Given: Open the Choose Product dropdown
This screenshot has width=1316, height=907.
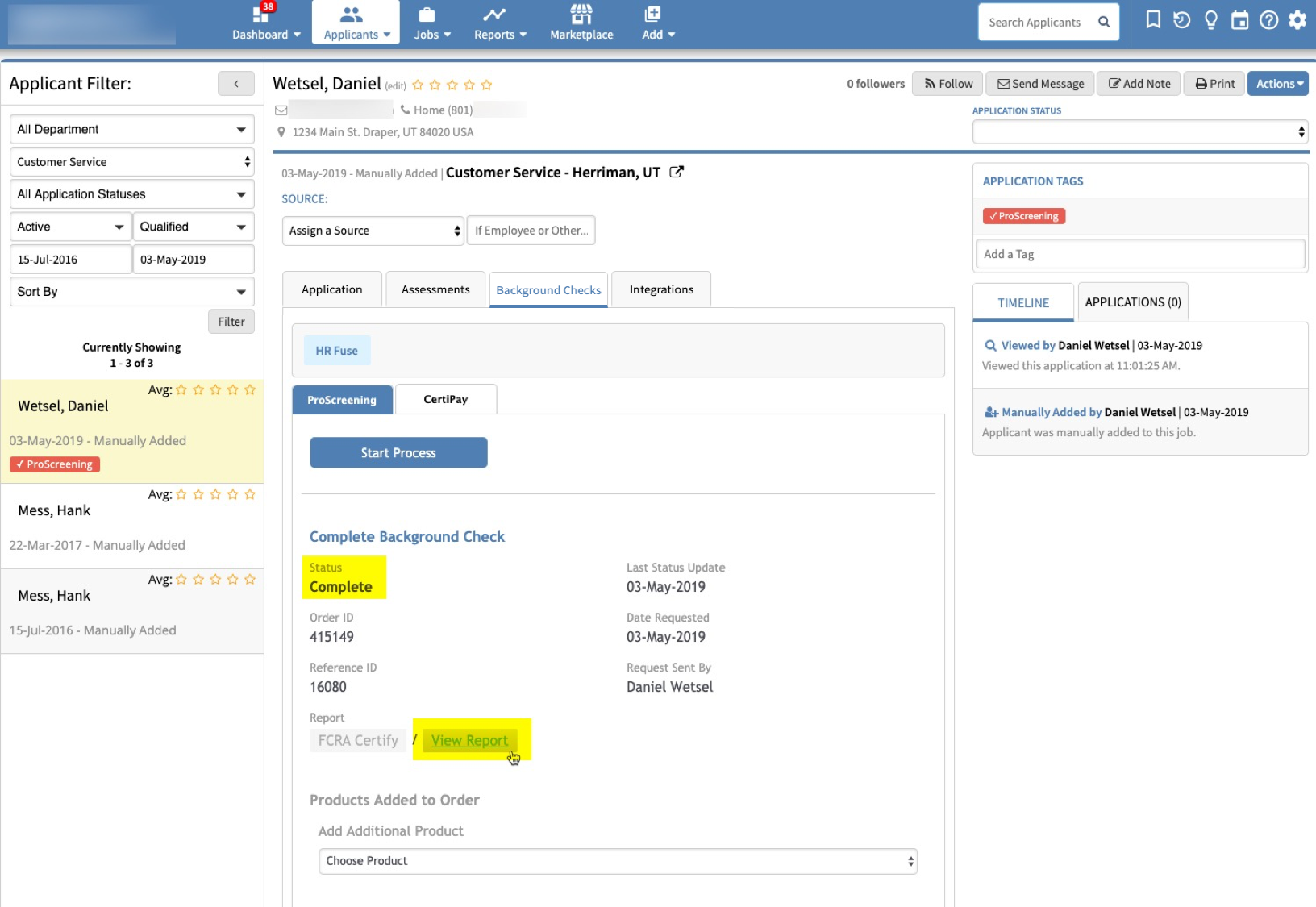Looking at the screenshot, I should (618, 861).
